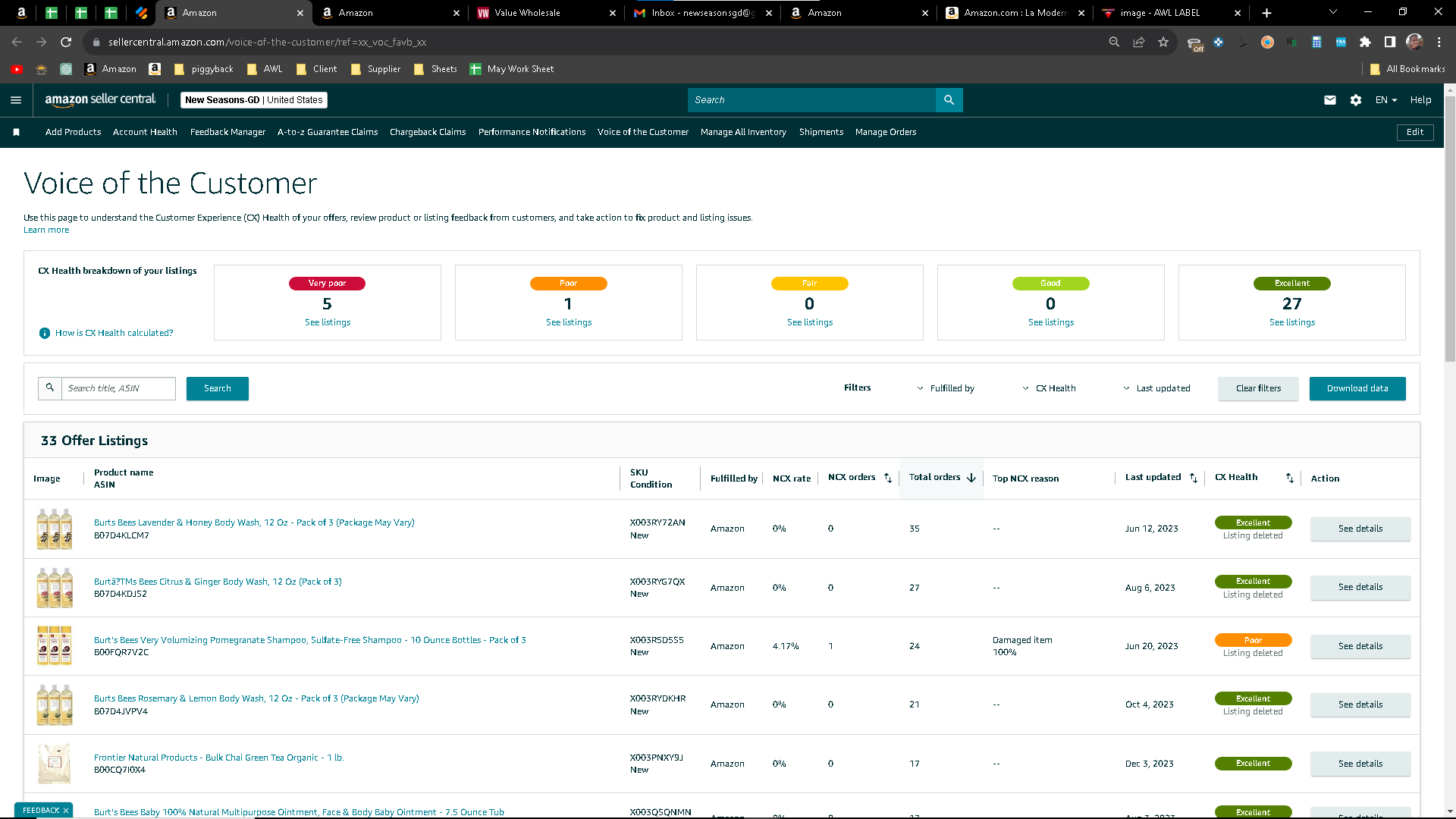The image size is (1456, 819).
Task: Click the Learn more link
Action: click(x=46, y=231)
